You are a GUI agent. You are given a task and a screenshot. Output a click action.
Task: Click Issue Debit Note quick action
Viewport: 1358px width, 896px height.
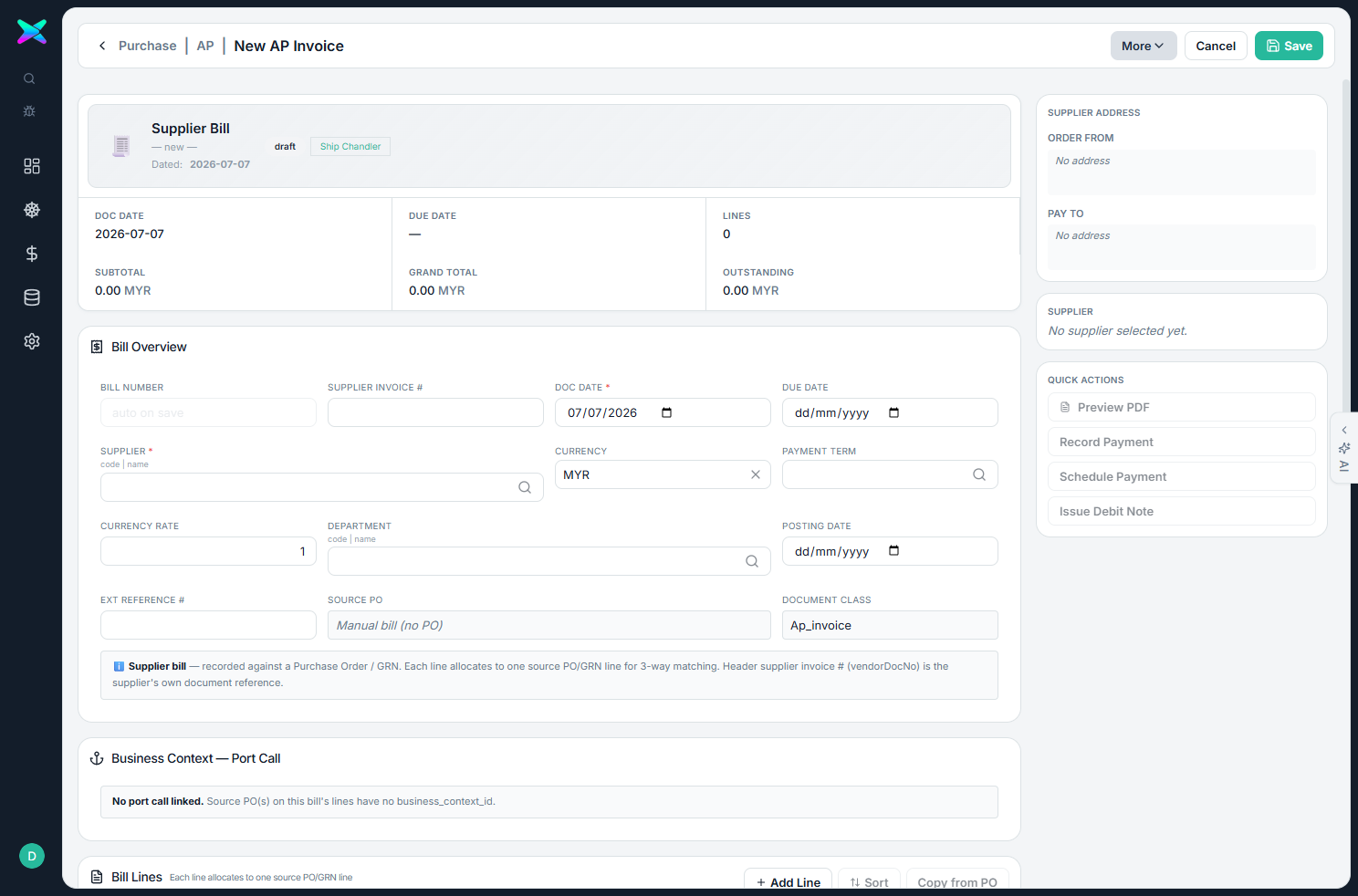(1182, 511)
